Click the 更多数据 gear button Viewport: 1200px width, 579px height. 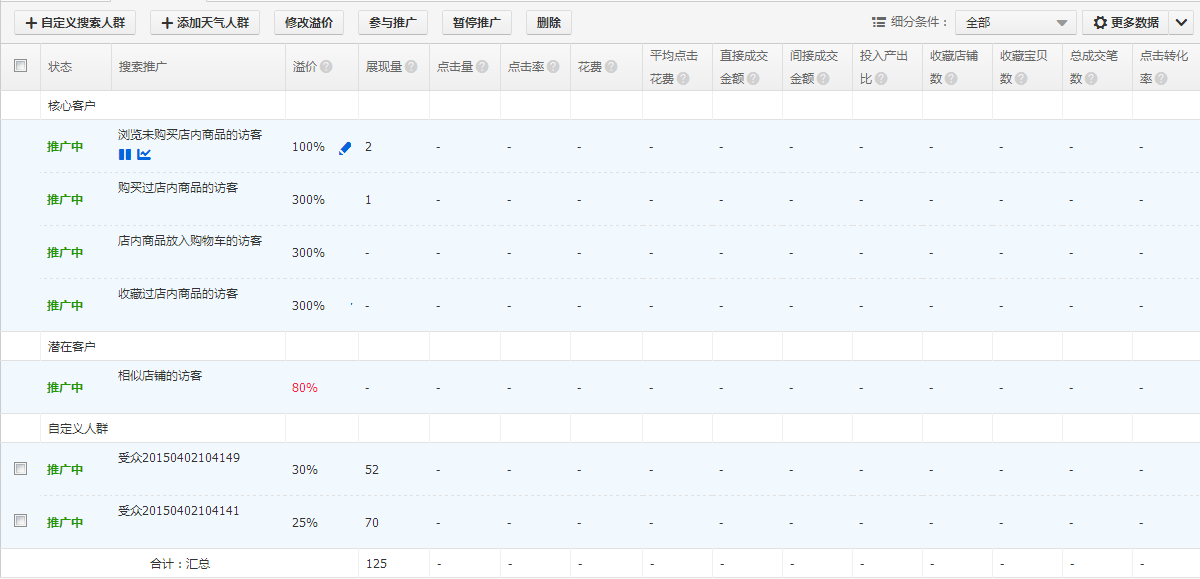[x=1125, y=22]
